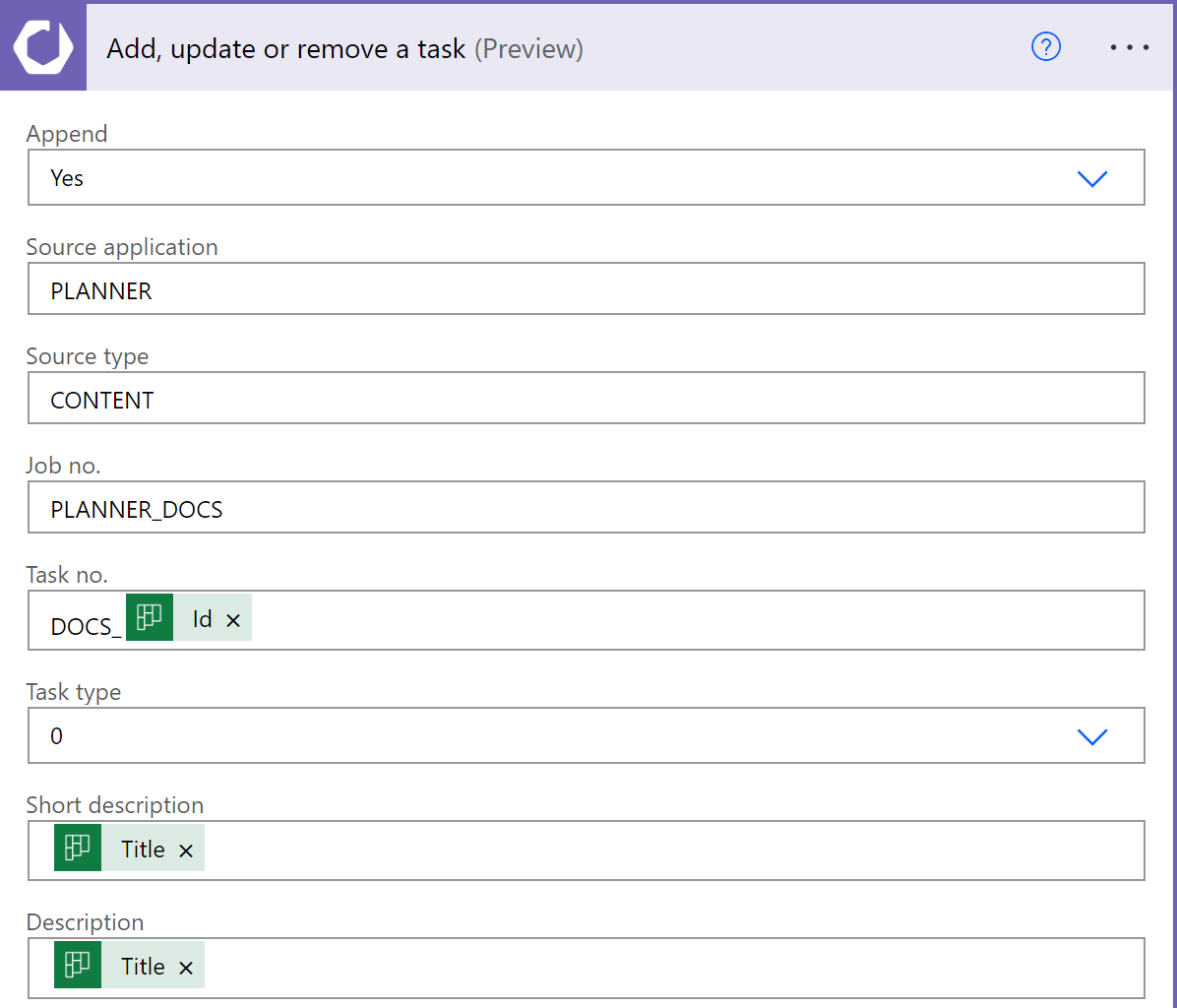The height and width of the screenshot is (1008, 1177).
Task: Click empty area of Task no. field
Action: tap(689, 620)
